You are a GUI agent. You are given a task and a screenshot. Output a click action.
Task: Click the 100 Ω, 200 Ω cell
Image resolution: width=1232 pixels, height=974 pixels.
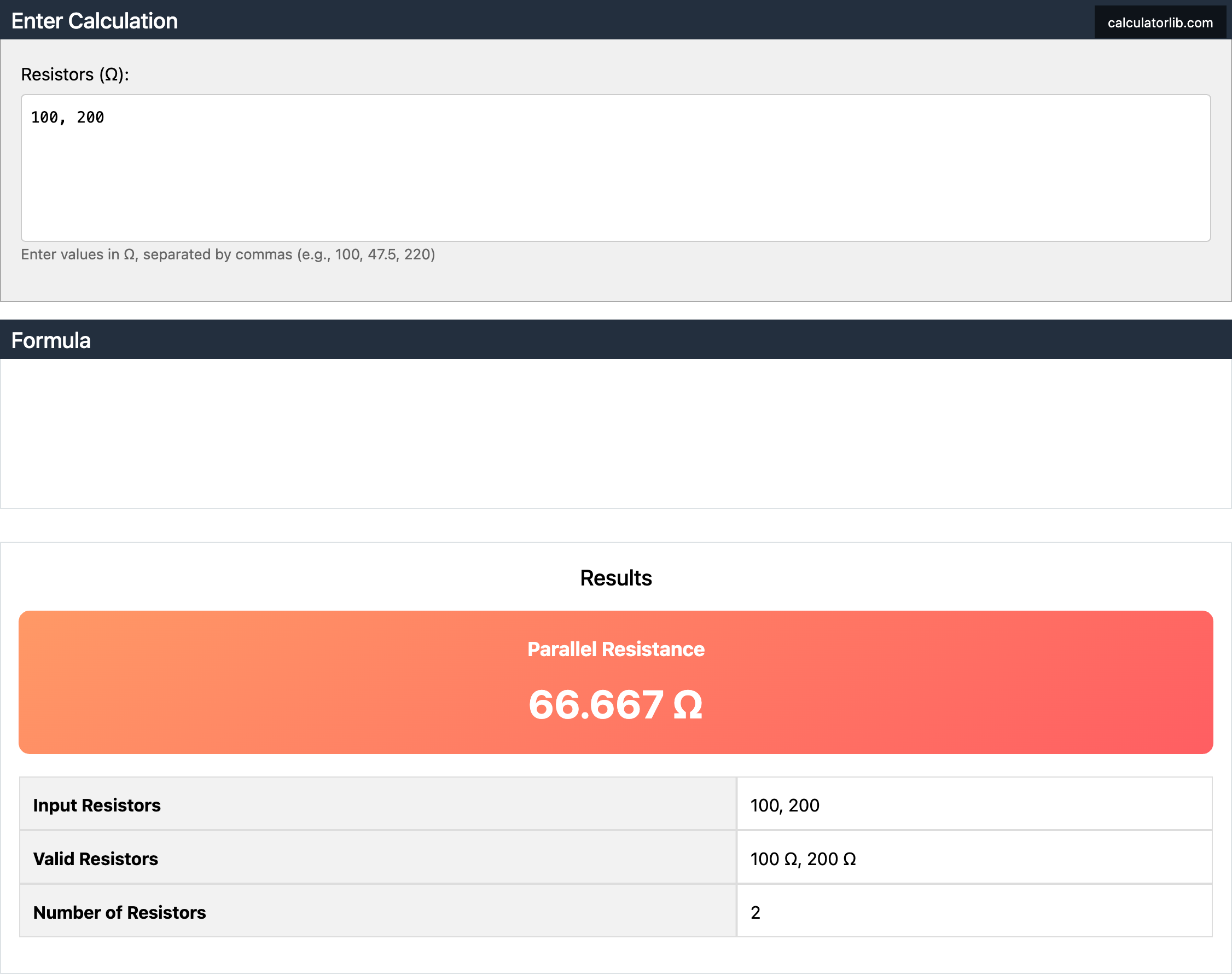tap(803, 859)
